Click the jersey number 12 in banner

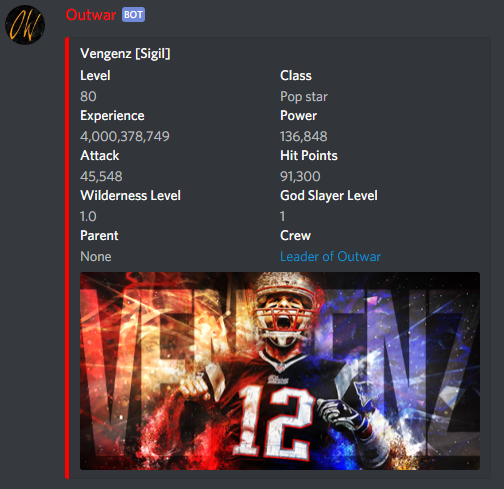point(274,421)
